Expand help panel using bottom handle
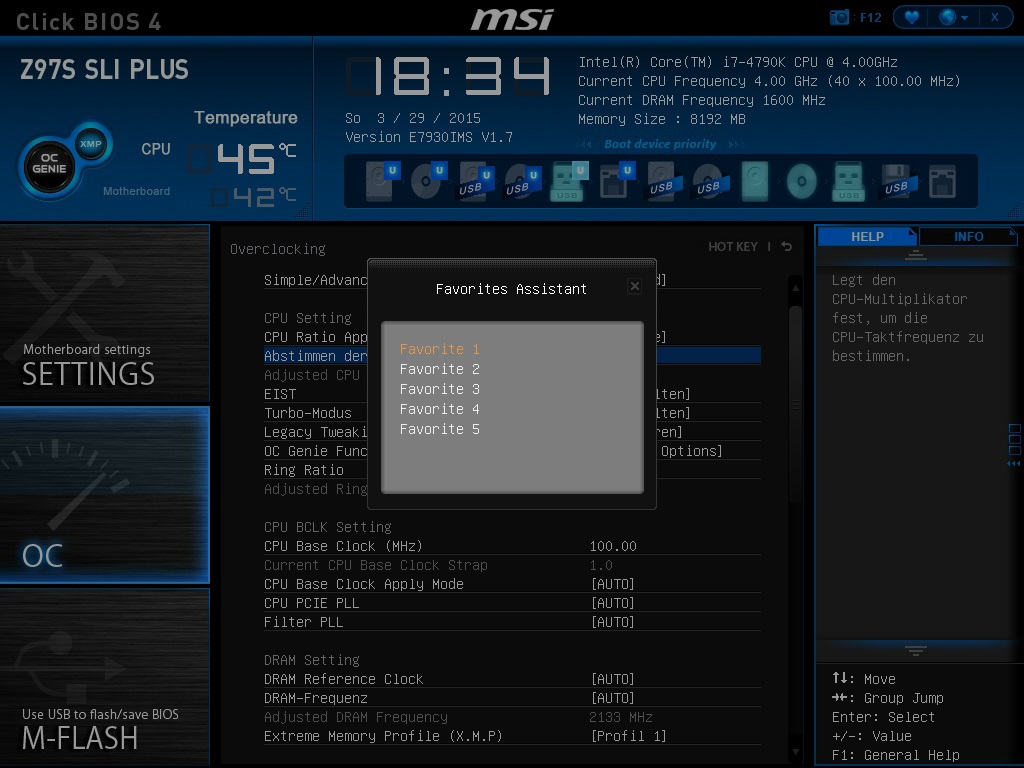 point(916,650)
